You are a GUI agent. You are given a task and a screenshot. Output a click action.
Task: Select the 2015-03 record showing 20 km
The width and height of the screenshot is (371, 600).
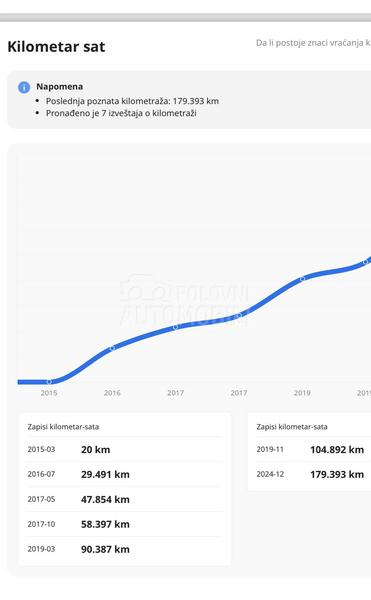tap(124, 450)
